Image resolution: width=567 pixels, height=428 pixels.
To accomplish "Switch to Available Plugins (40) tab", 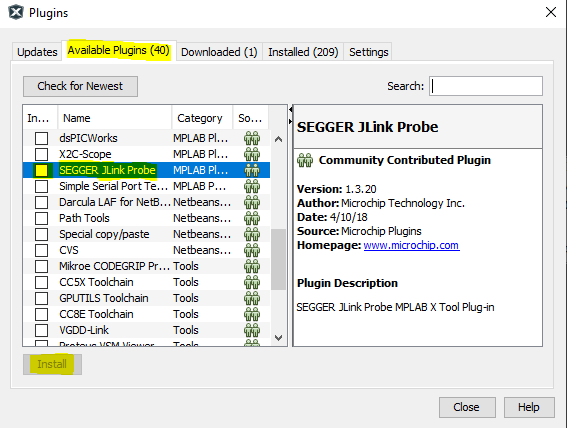I will coord(119,50).
